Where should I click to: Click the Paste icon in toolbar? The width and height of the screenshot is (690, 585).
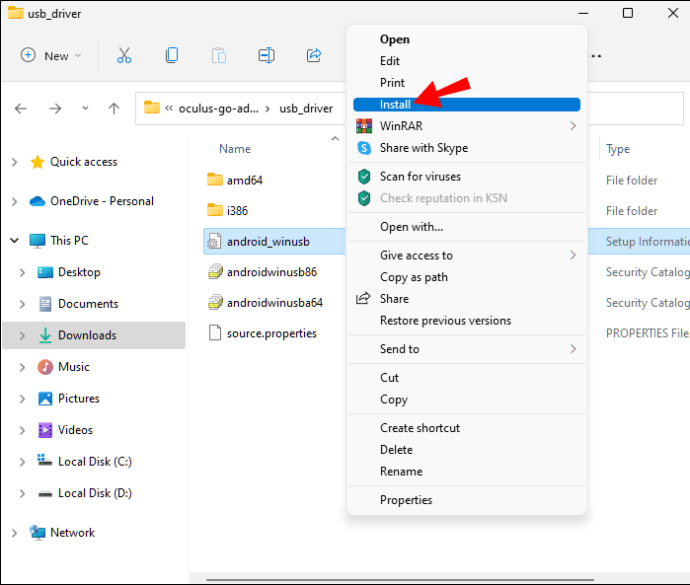click(219, 56)
